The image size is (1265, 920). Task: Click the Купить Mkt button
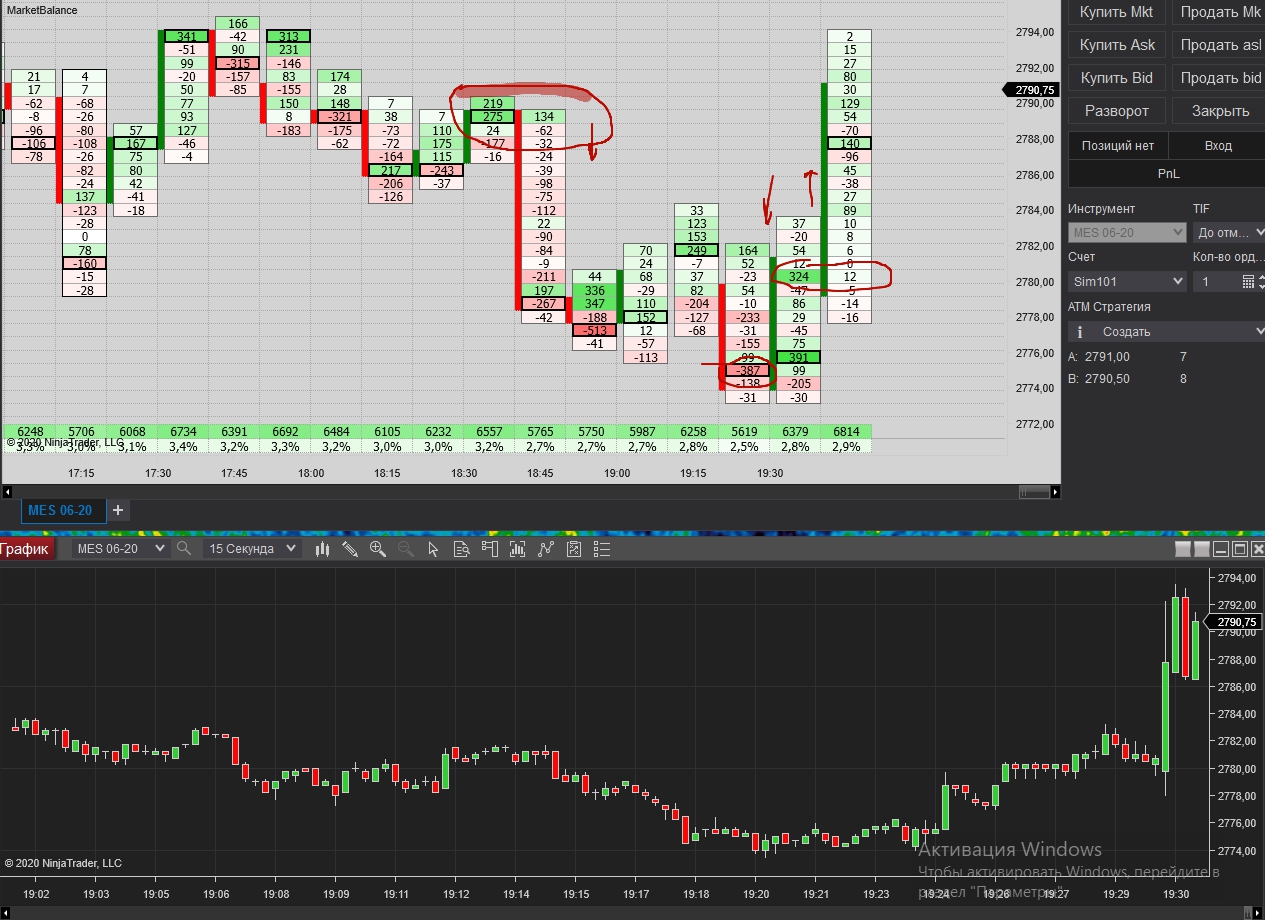pyautogui.click(x=1117, y=13)
